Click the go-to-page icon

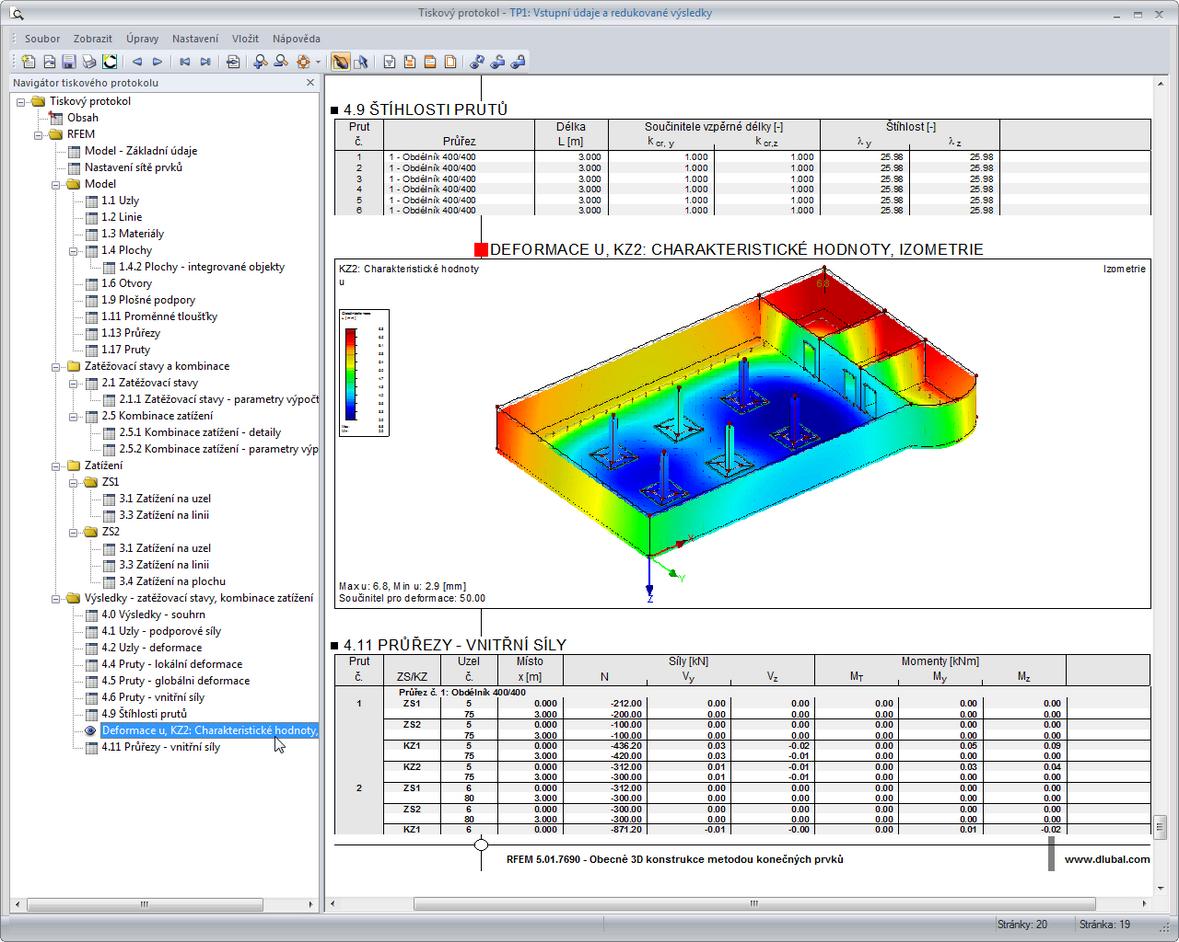tap(233, 62)
